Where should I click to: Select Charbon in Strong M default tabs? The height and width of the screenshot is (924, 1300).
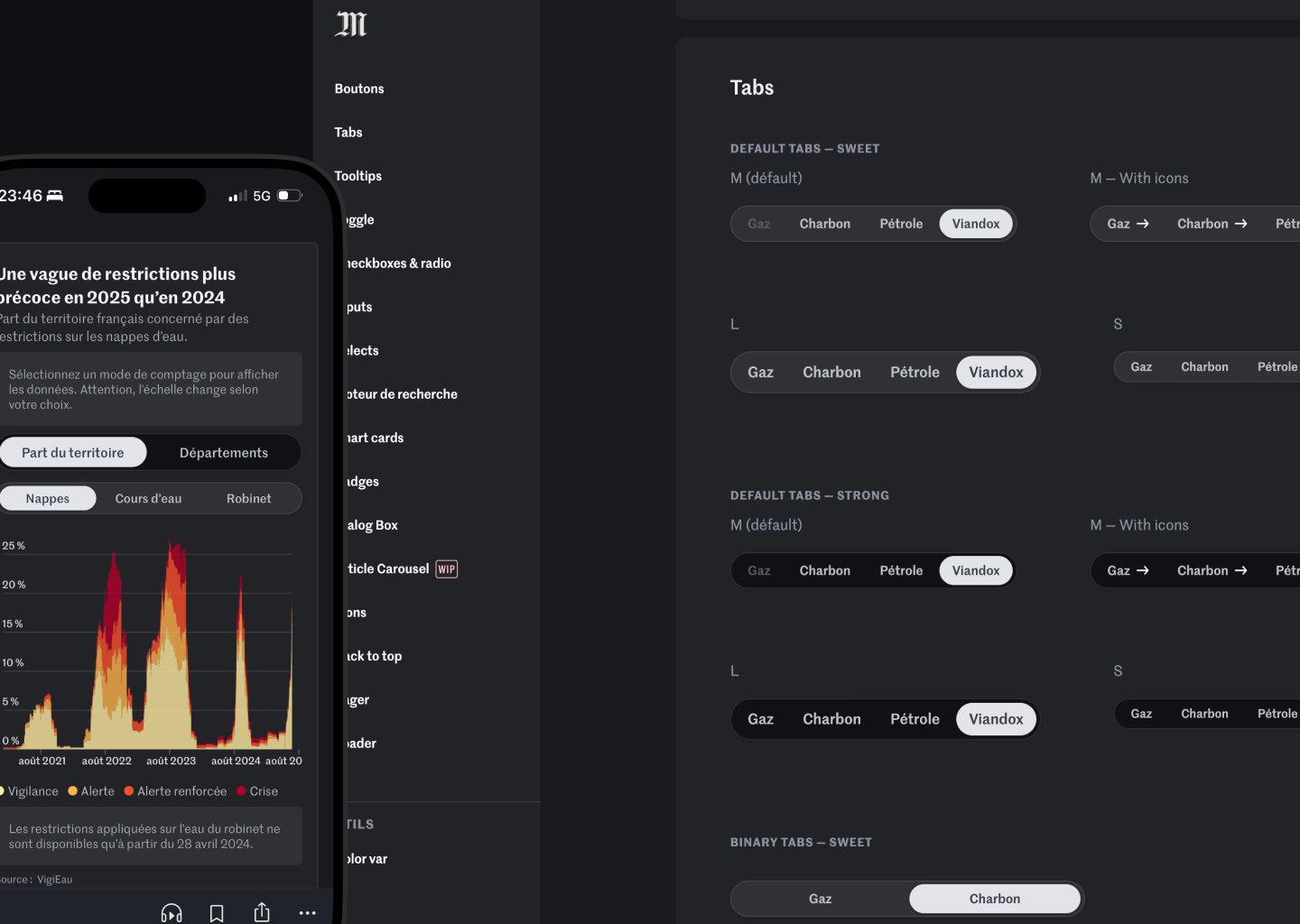click(x=825, y=571)
